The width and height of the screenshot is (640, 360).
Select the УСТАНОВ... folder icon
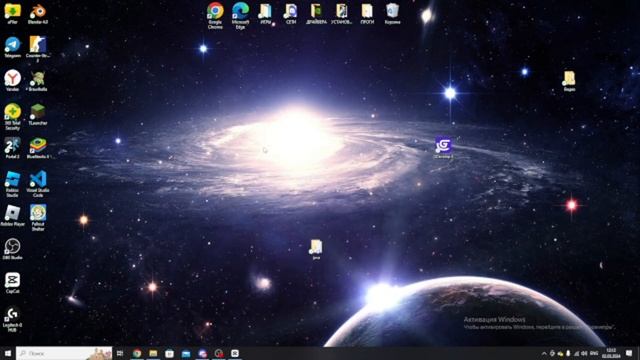342,13
